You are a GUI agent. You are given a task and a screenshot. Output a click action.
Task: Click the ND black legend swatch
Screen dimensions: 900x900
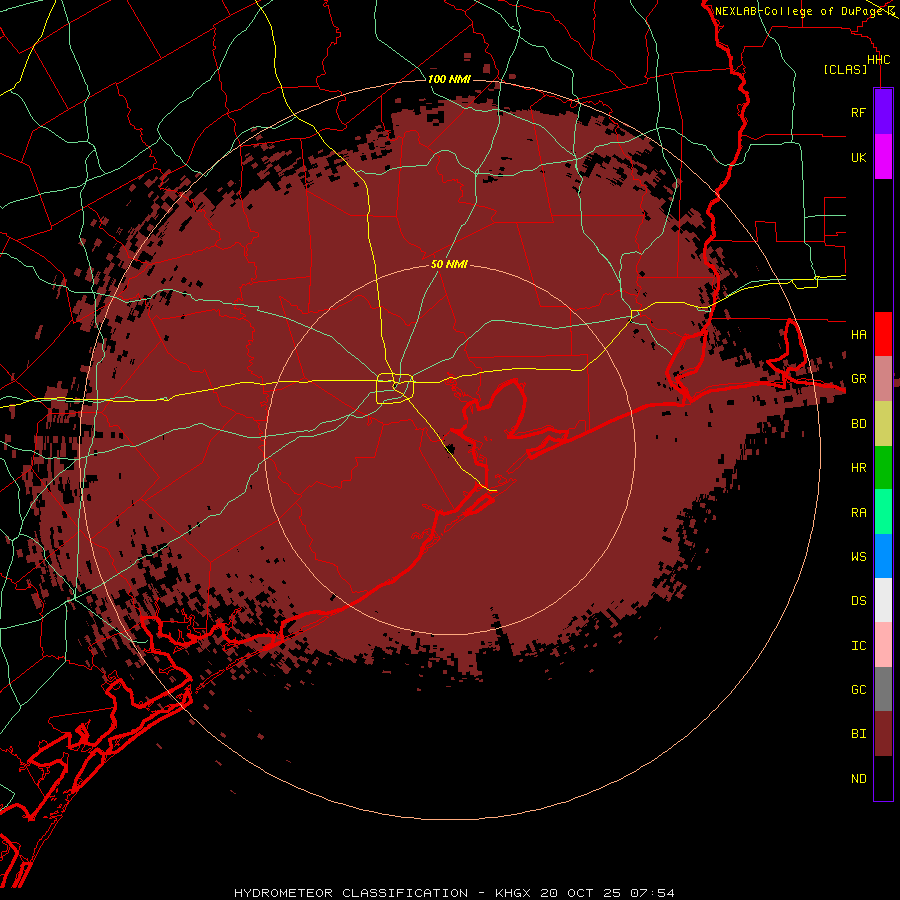(883, 778)
